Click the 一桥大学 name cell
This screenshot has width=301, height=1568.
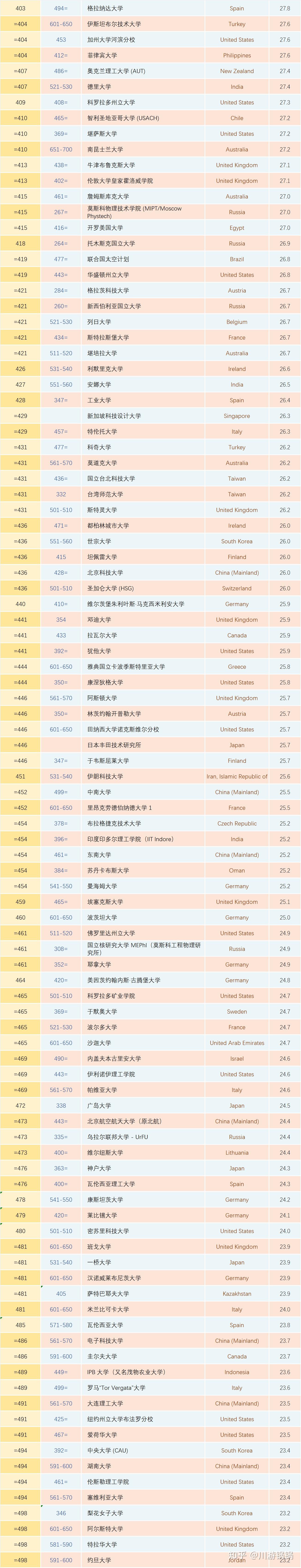pos(99,1262)
